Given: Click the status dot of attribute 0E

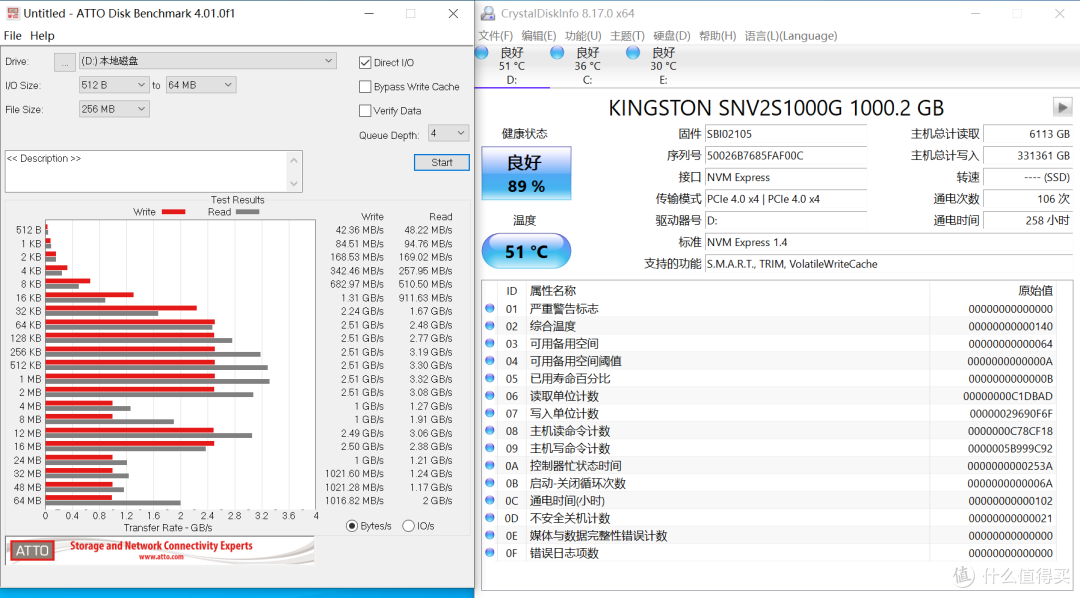Looking at the screenshot, I should [490, 535].
